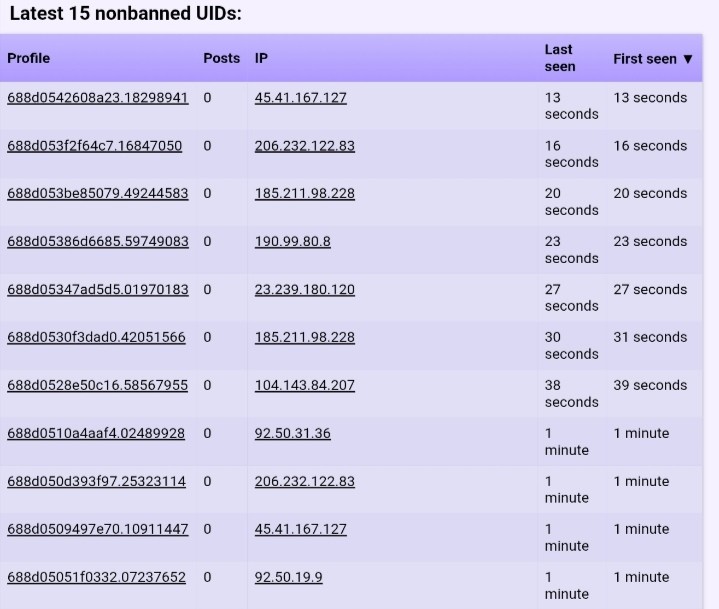The height and width of the screenshot is (609, 719).
Task: Click IP address 92.50.19.9
Action: [x=288, y=578]
